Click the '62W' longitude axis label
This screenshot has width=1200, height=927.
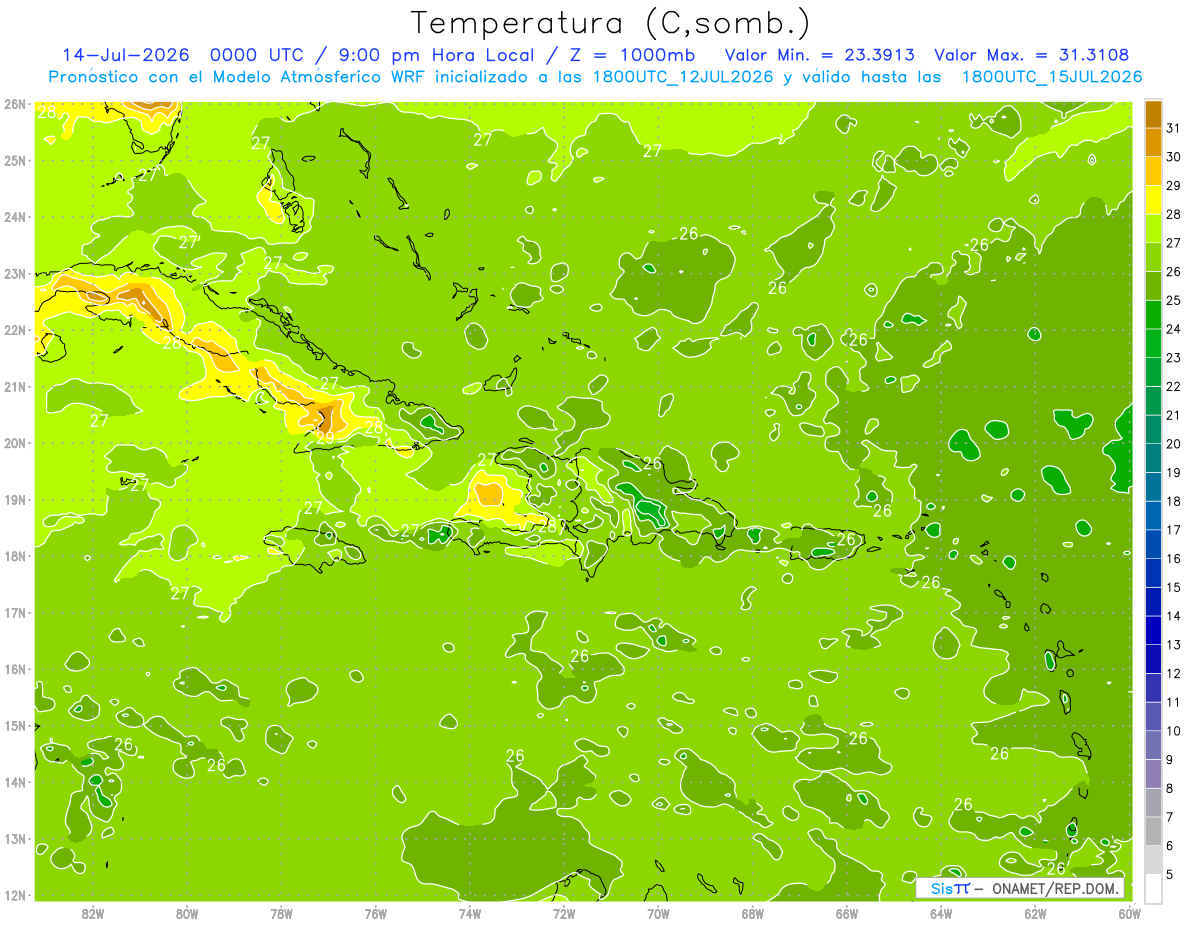click(x=1035, y=913)
